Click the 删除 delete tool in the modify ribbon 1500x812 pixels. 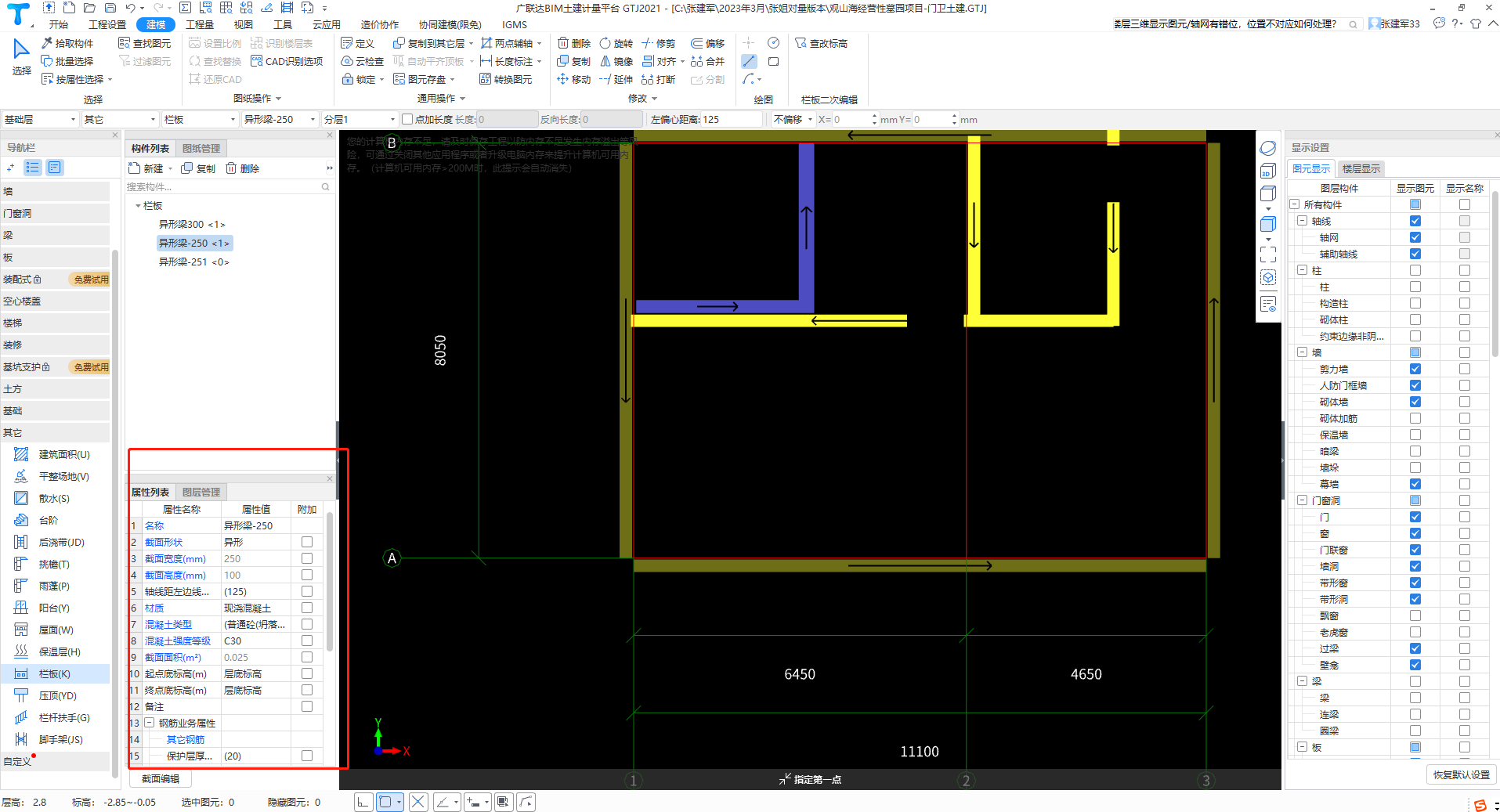[573, 43]
